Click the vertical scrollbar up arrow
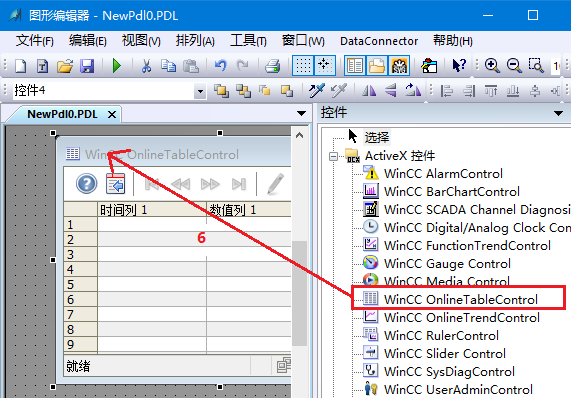The height and width of the screenshot is (398, 573). click(299, 135)
